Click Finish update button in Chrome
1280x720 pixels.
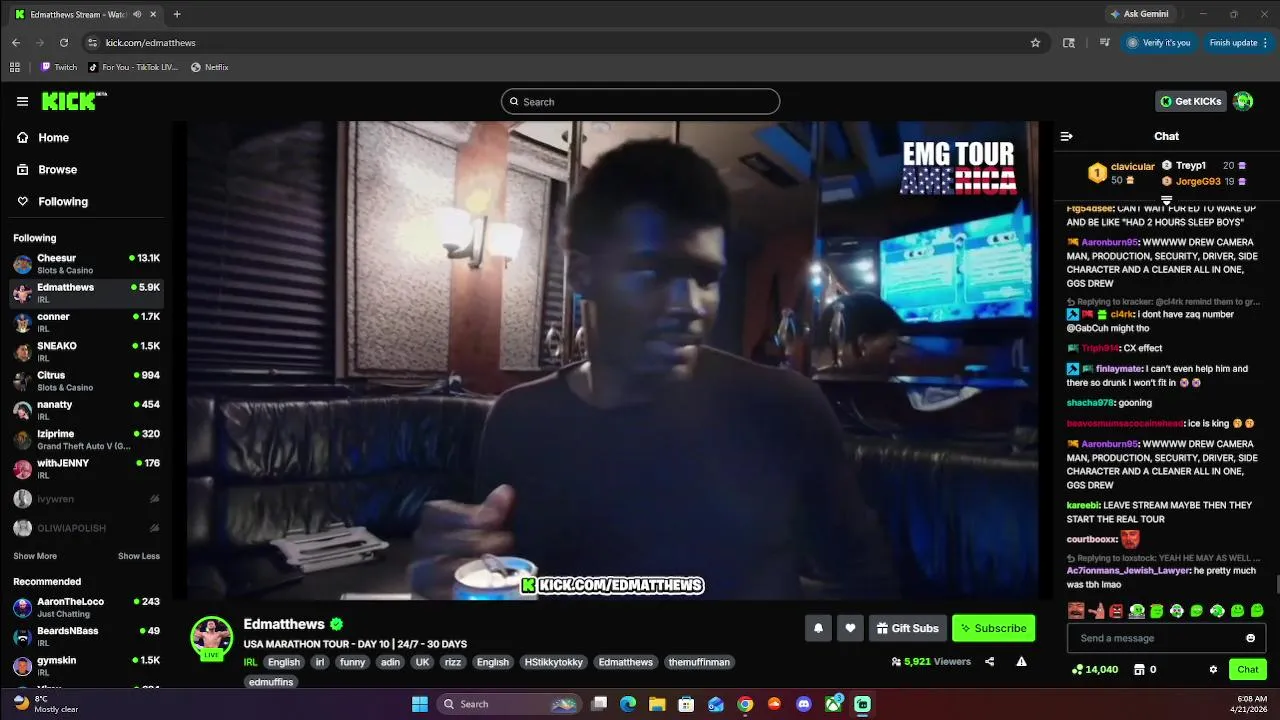tap(1238, 43)
